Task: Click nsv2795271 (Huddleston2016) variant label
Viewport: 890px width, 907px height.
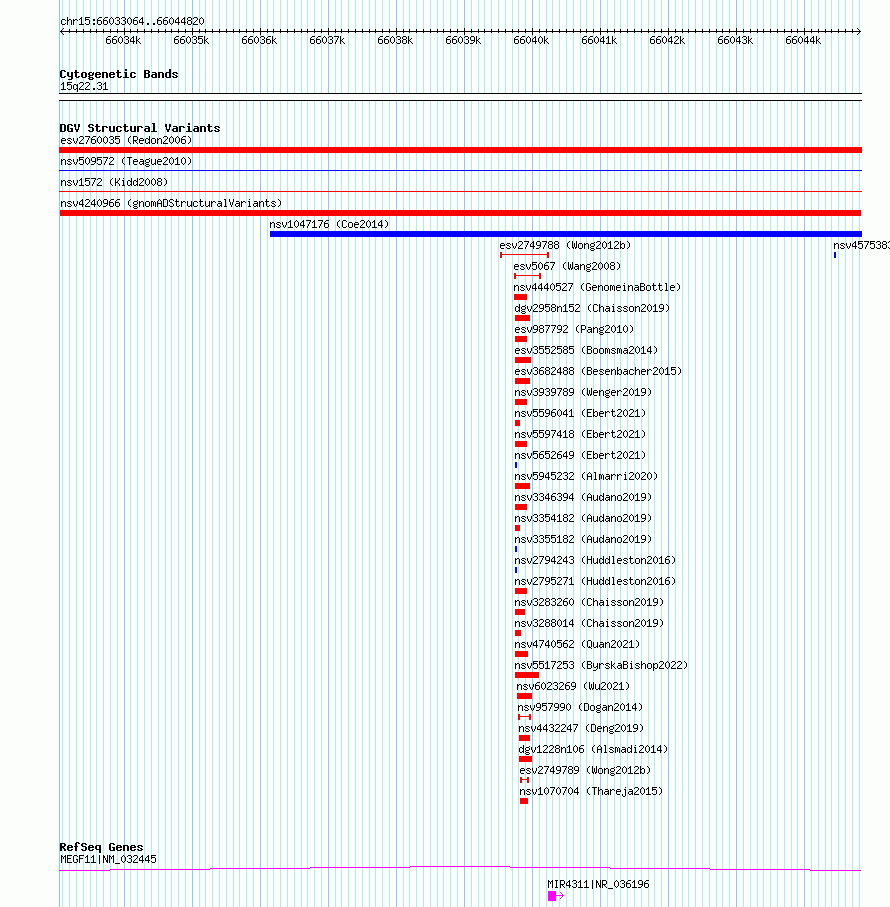Action: coord(595,581)
